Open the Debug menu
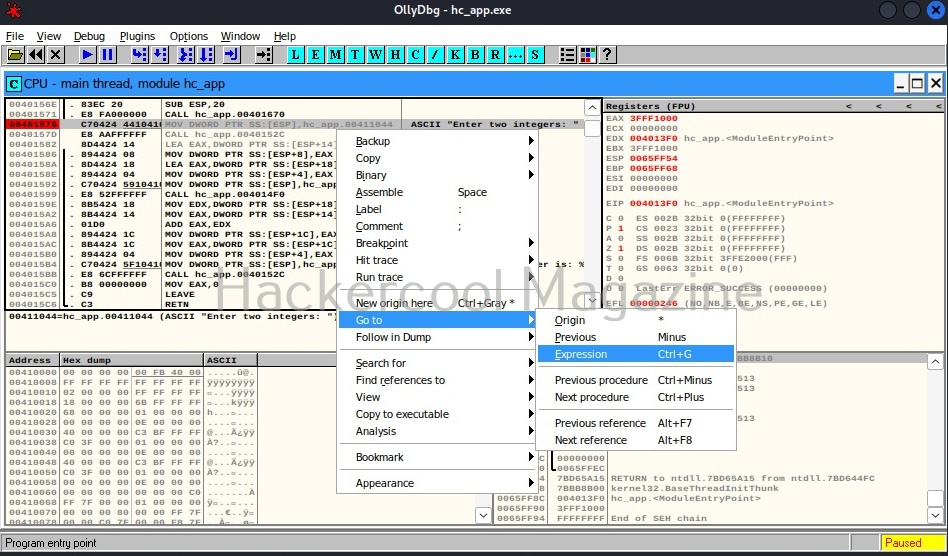The height and width of the screenshot is (556, 948). (x=89, y=36)
